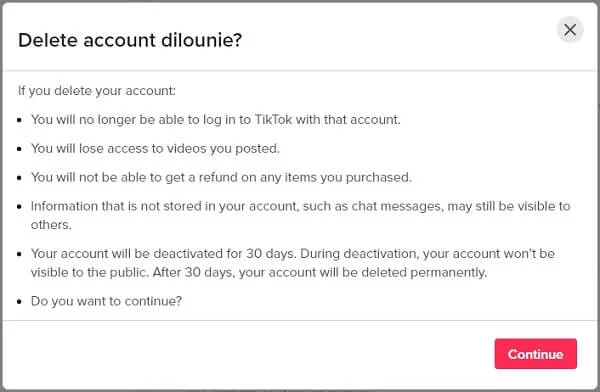The width and height of the screenshot is (600, 392).
Task: Select the "Information that is not stored" line
Action: (300, 206)
